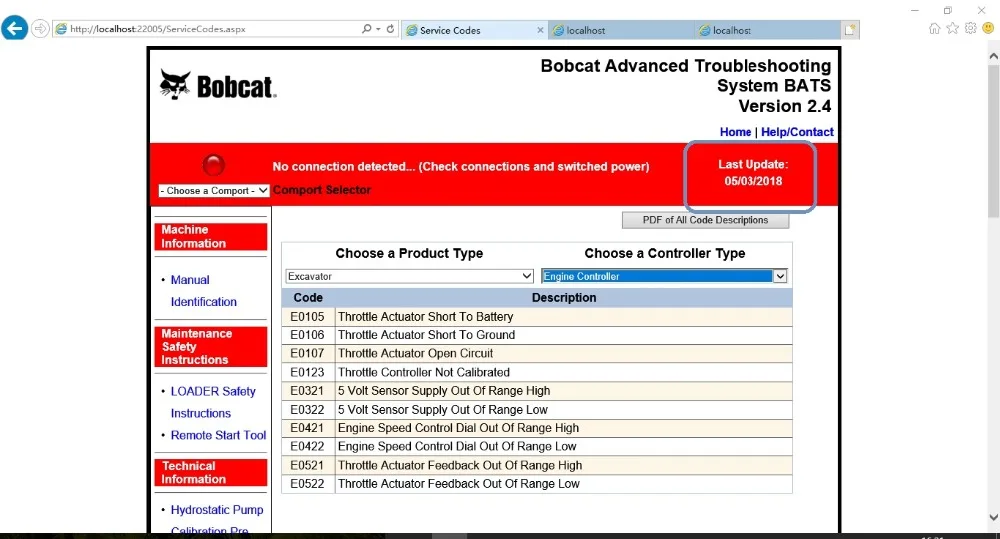Click the Description column header
1000x539 pixels.
coord(564,298)
